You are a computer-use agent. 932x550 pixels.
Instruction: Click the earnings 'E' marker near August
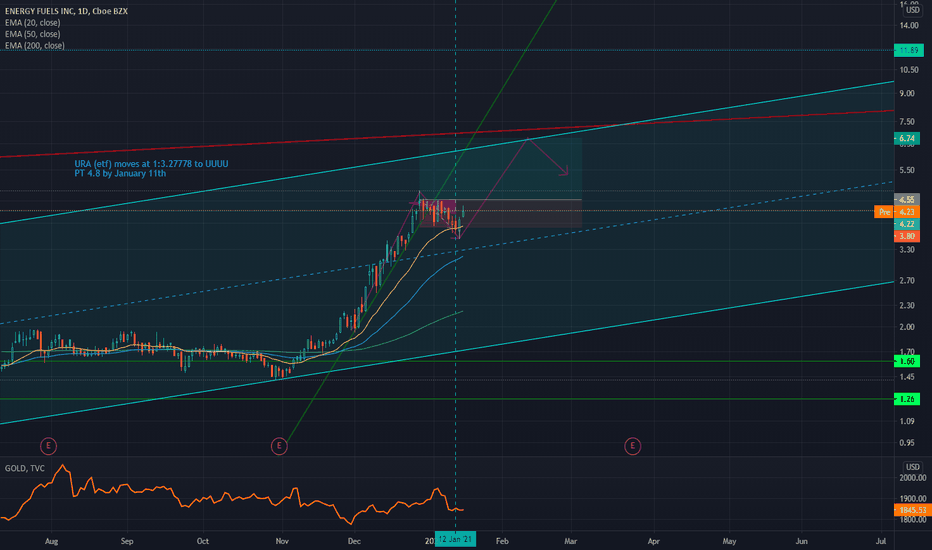[48, 445]
